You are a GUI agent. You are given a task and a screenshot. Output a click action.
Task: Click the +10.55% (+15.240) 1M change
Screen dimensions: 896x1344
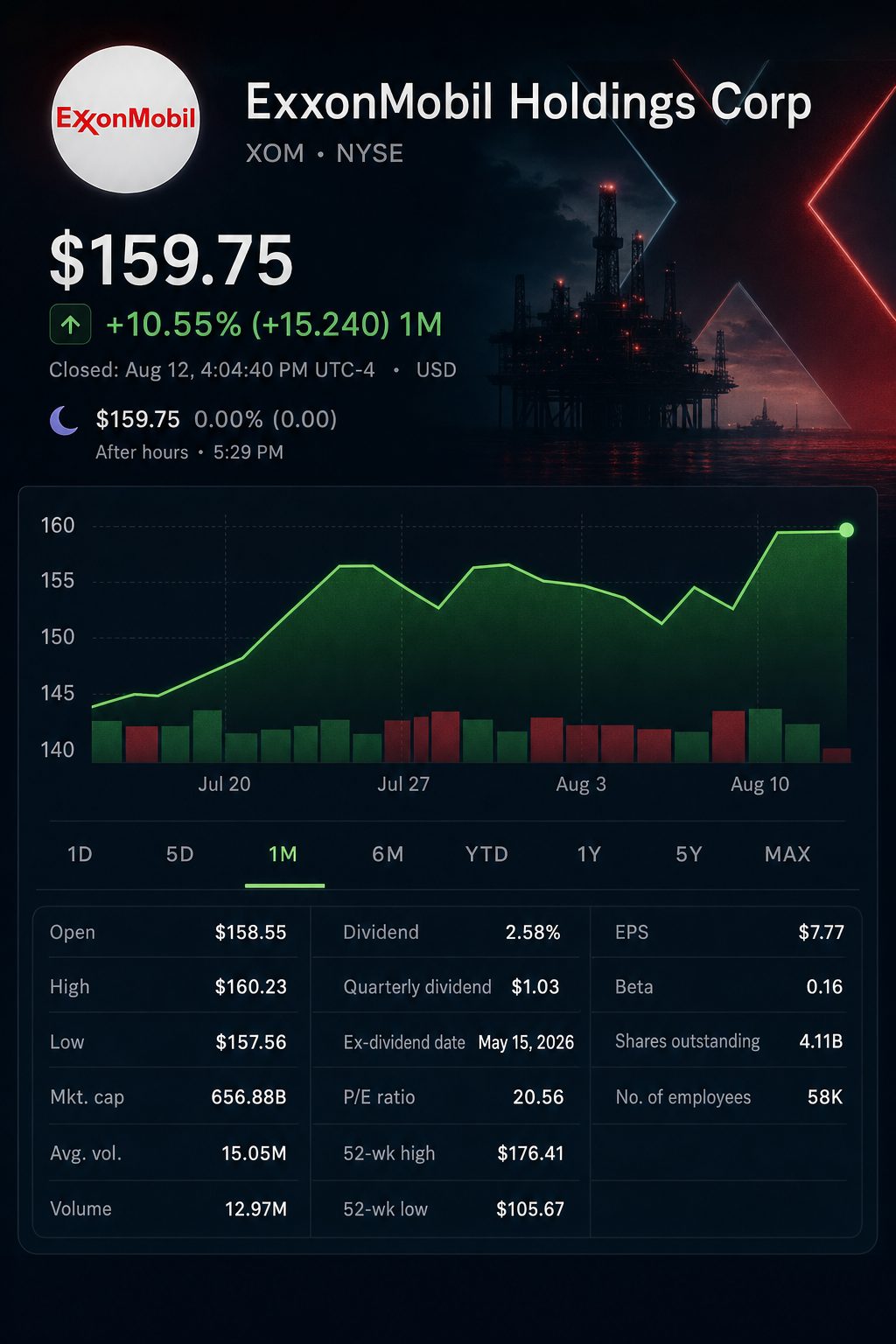click(x=274, y=325)
